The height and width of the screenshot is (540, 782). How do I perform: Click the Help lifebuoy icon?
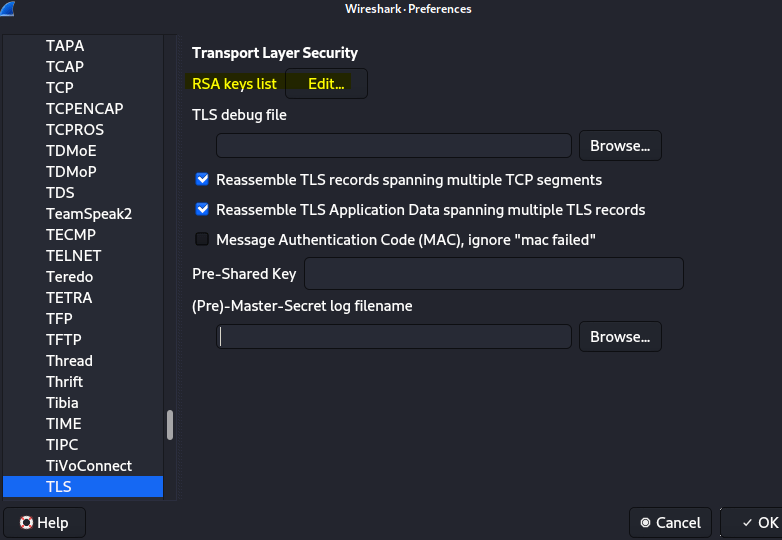26,523
